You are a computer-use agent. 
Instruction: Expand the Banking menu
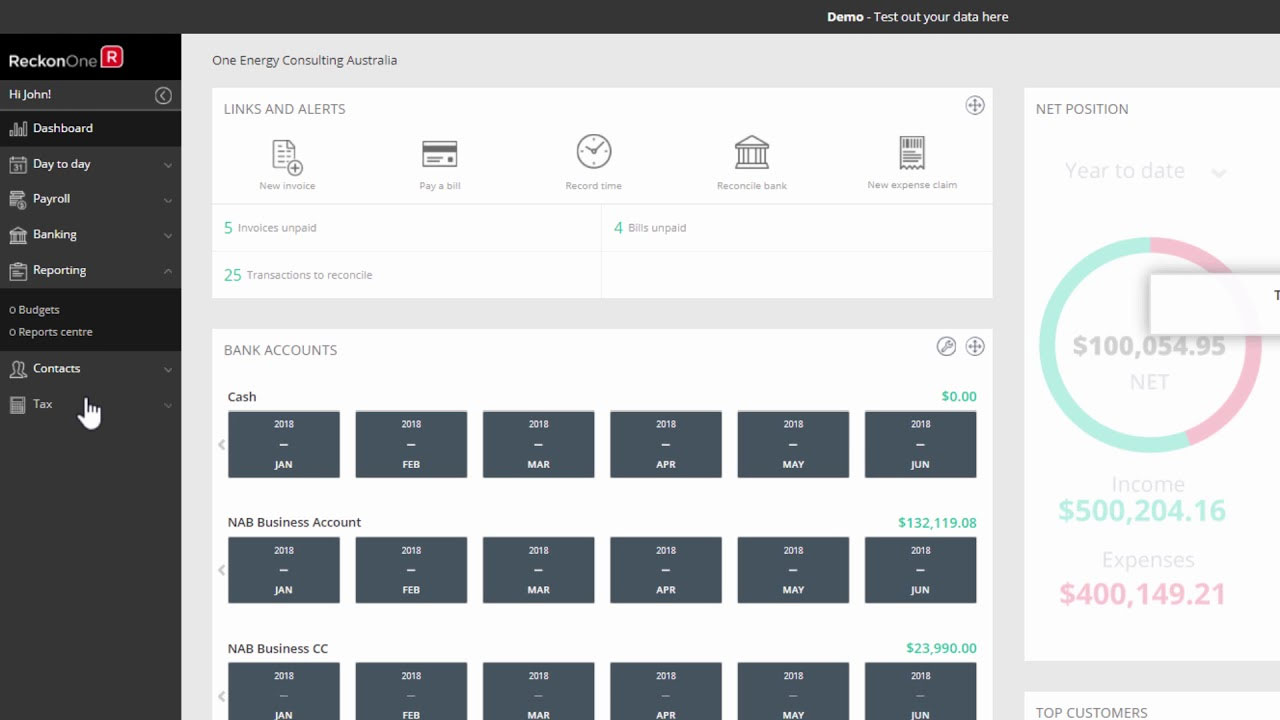[x=90, y=234]
